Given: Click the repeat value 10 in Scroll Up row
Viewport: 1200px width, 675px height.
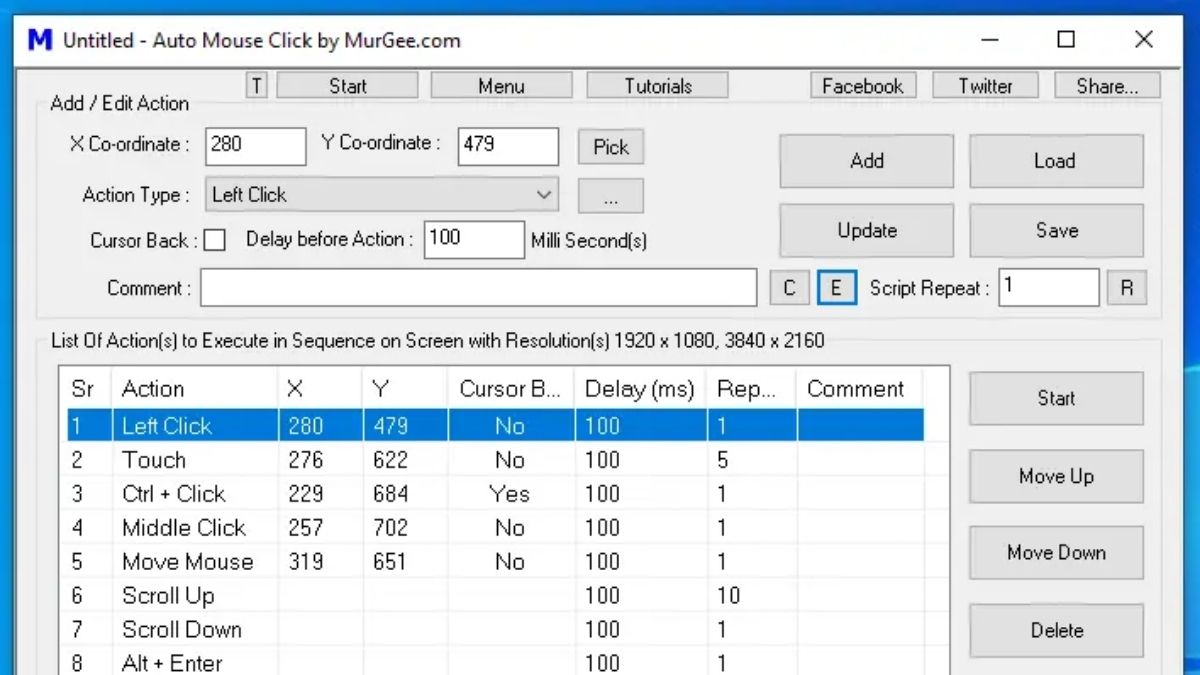Looking at the screenshot, I should coord(728,596).
